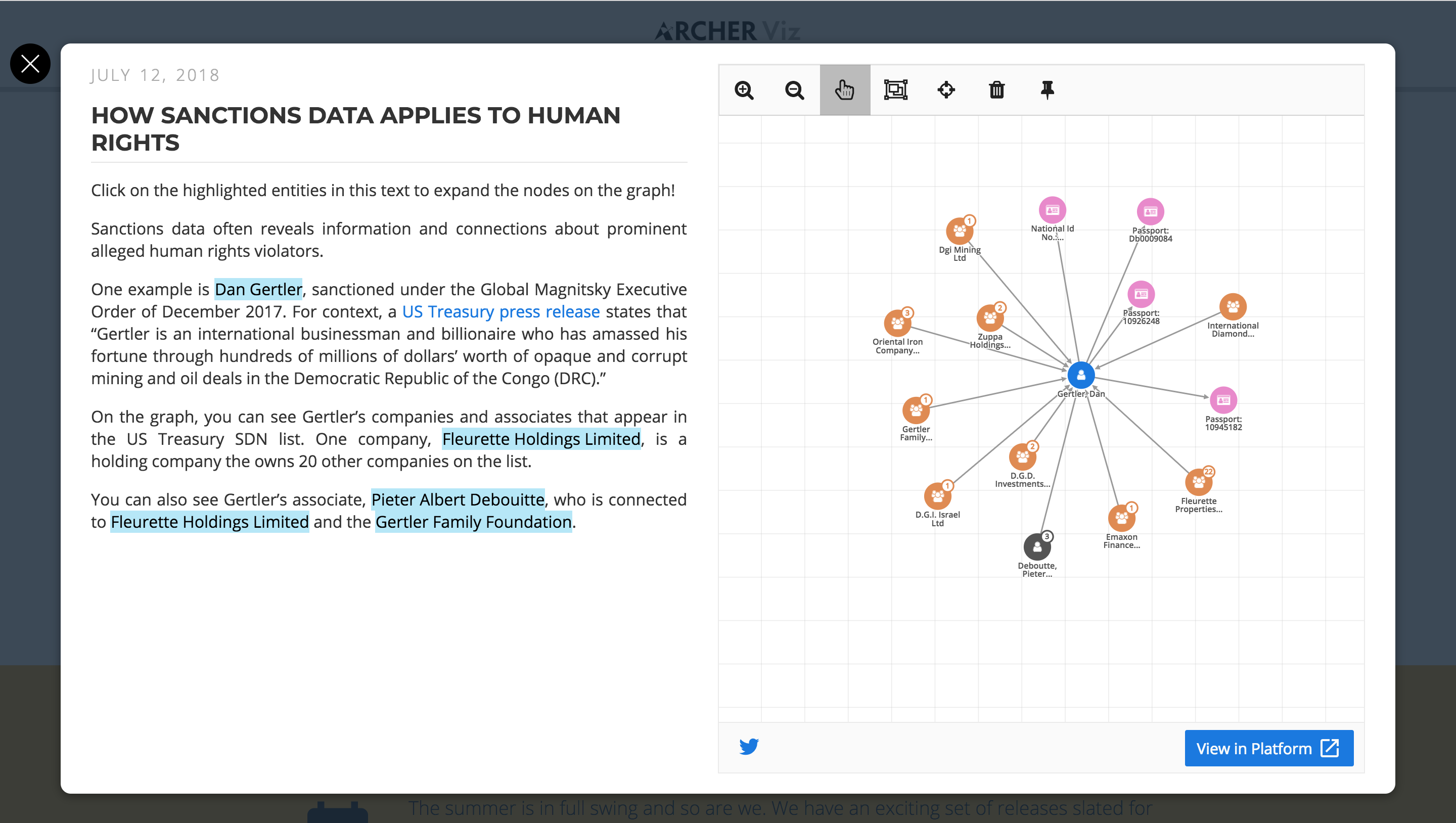Click Gertler Family Foundation highlighted text
This screenshot has height=823, width=1456.
(x=474, y=522)
